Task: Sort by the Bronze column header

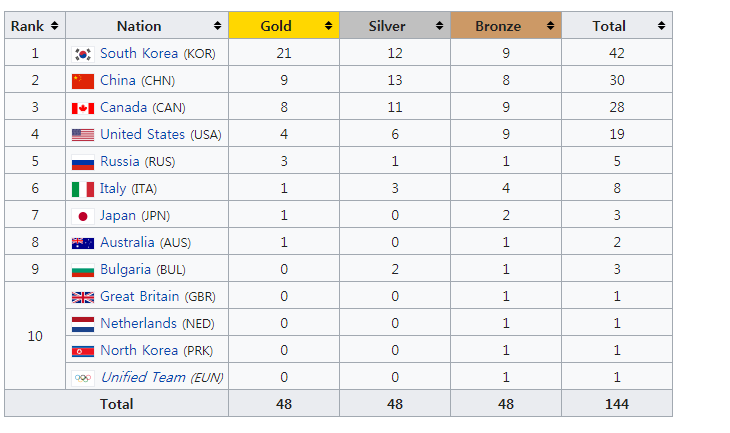Action: (x=505, y=26)
